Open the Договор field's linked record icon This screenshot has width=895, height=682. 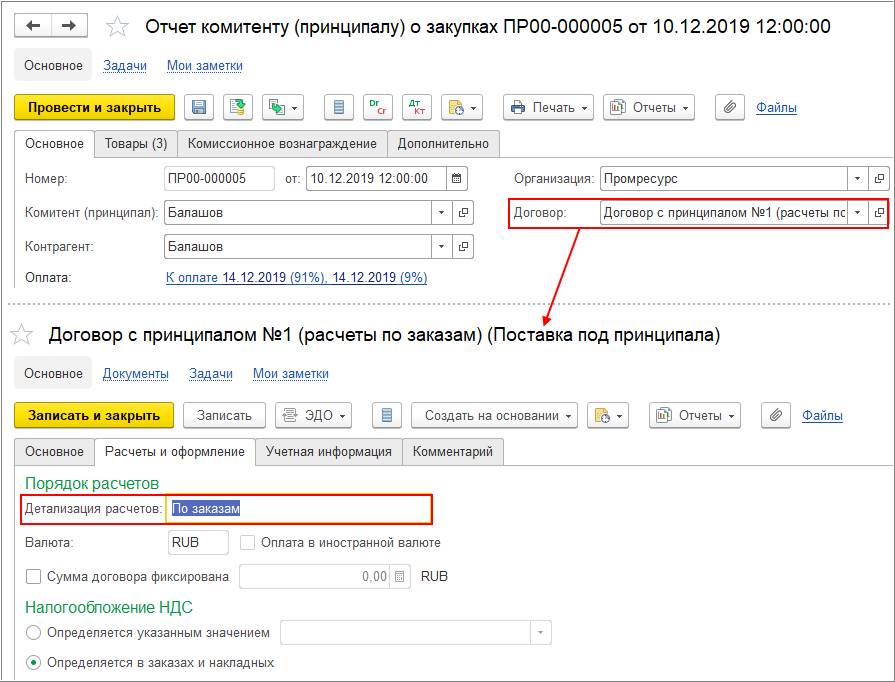(x=879, y=213)
